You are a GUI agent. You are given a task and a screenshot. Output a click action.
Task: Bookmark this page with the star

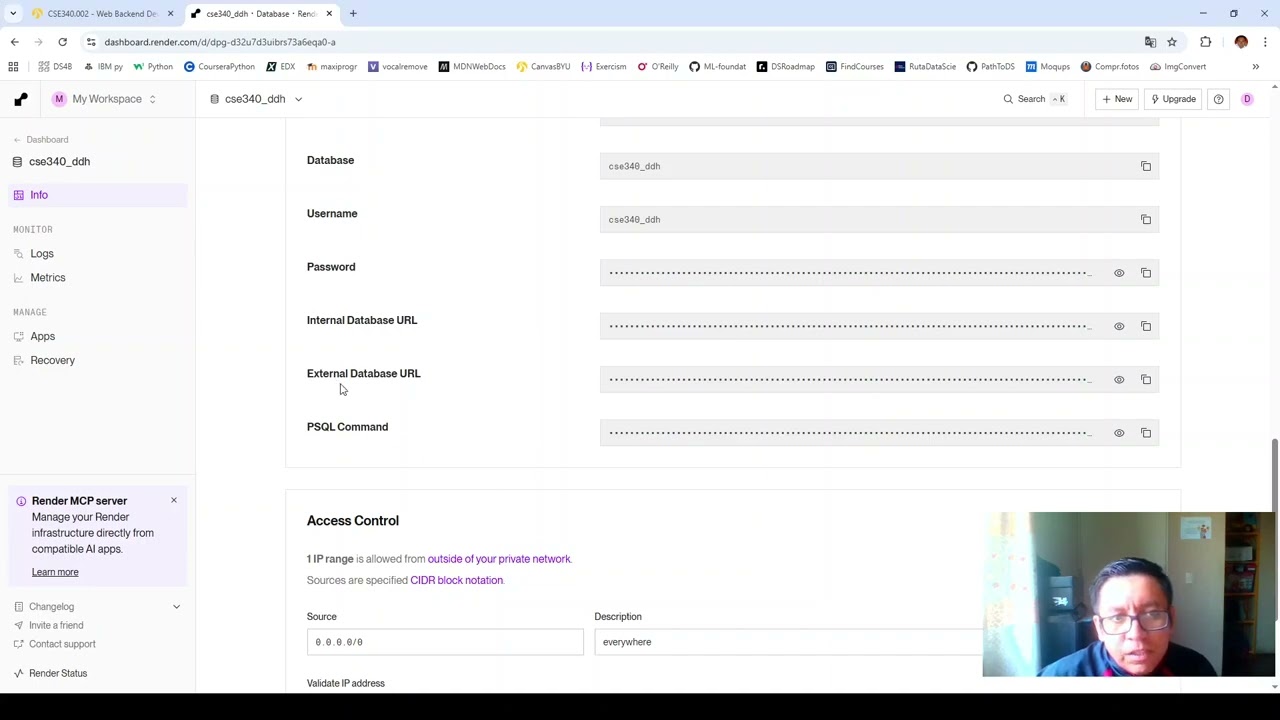pyautogui.click(x=1172, y=42)
